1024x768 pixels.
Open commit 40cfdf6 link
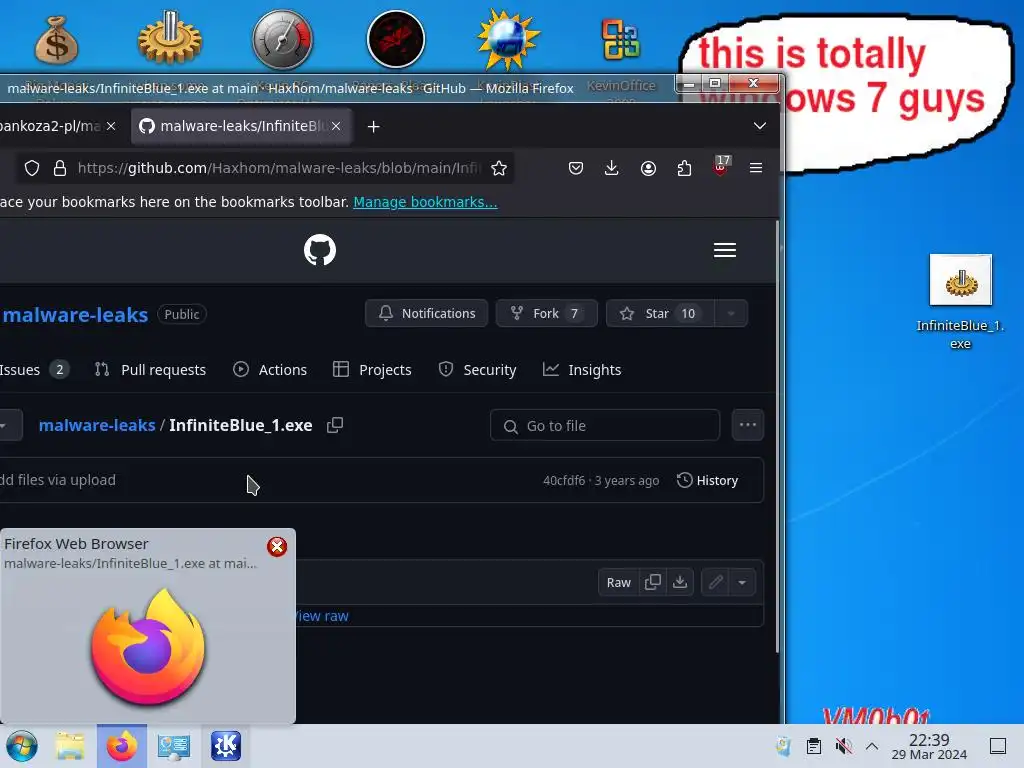click(564, 481)
